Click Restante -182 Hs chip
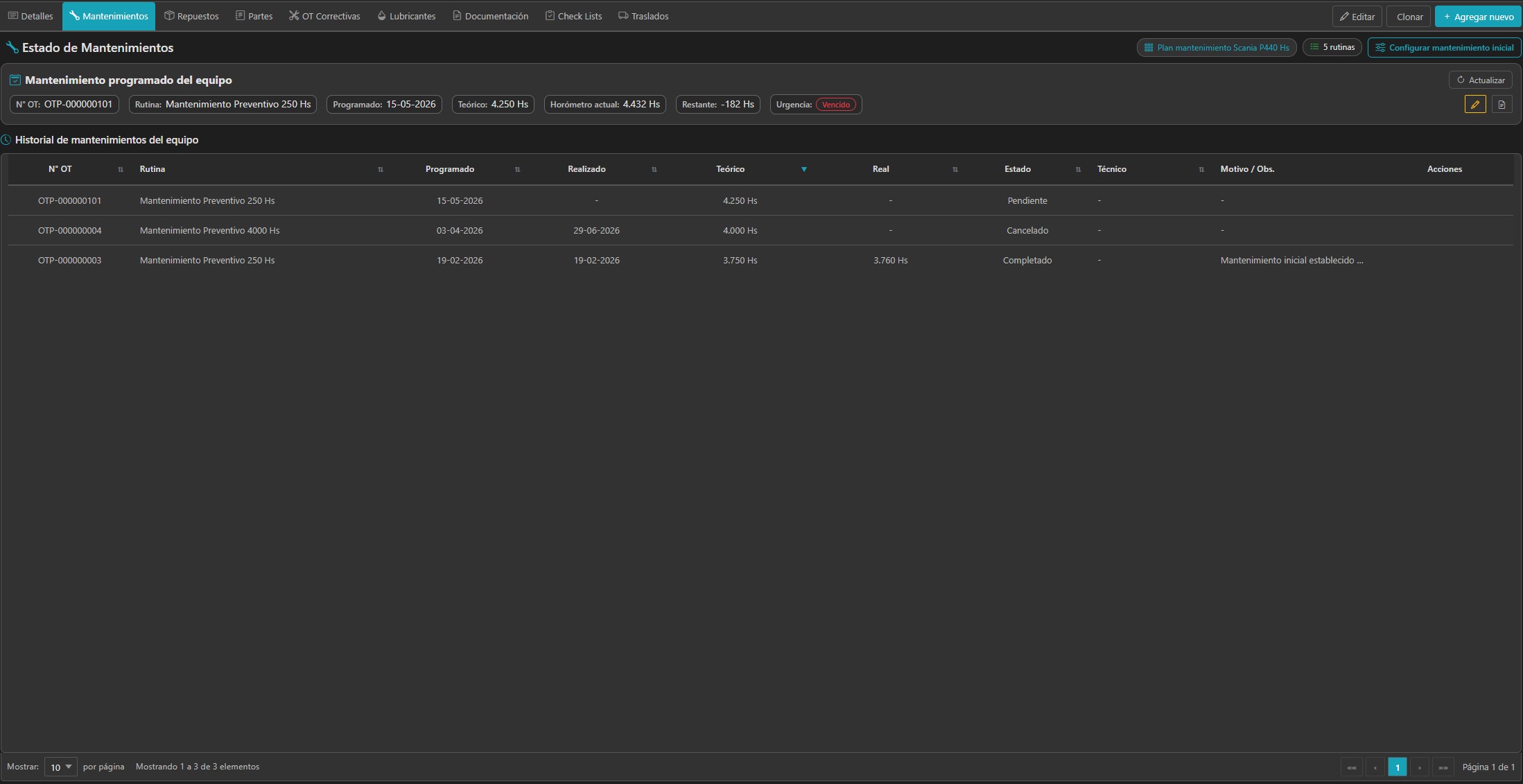 [x=718, y=105]
